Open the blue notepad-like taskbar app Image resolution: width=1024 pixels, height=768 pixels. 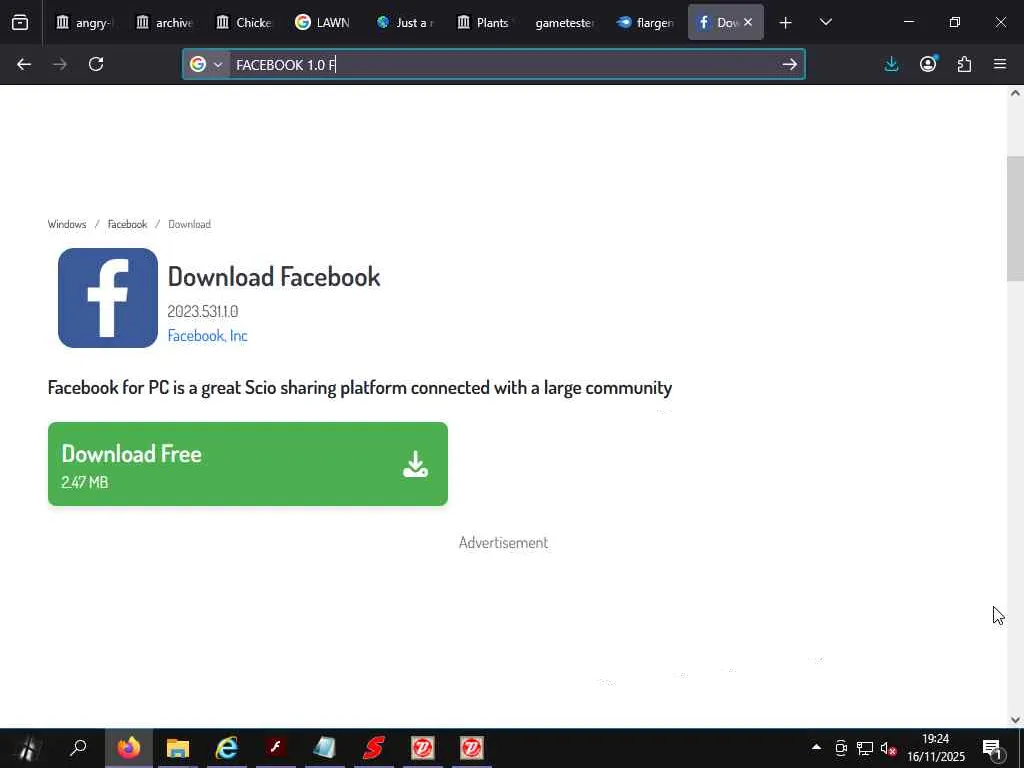[325, 748]
